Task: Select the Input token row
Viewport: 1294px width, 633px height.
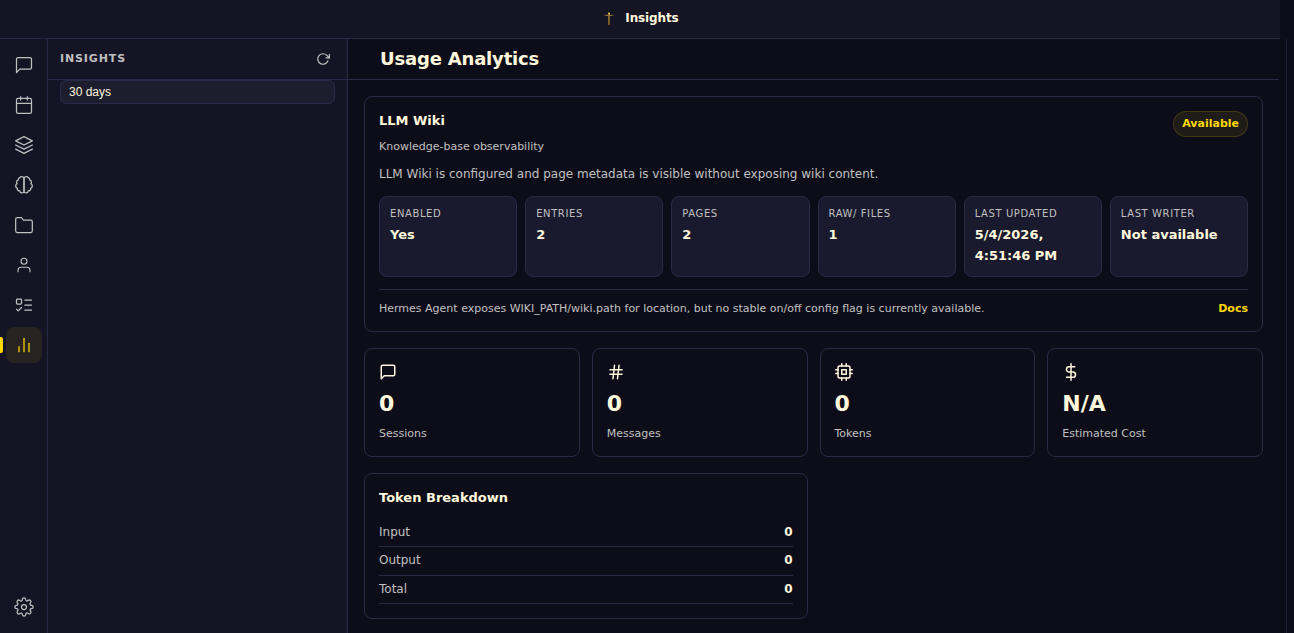Action: pyautogui.click(x=585, y=532)
